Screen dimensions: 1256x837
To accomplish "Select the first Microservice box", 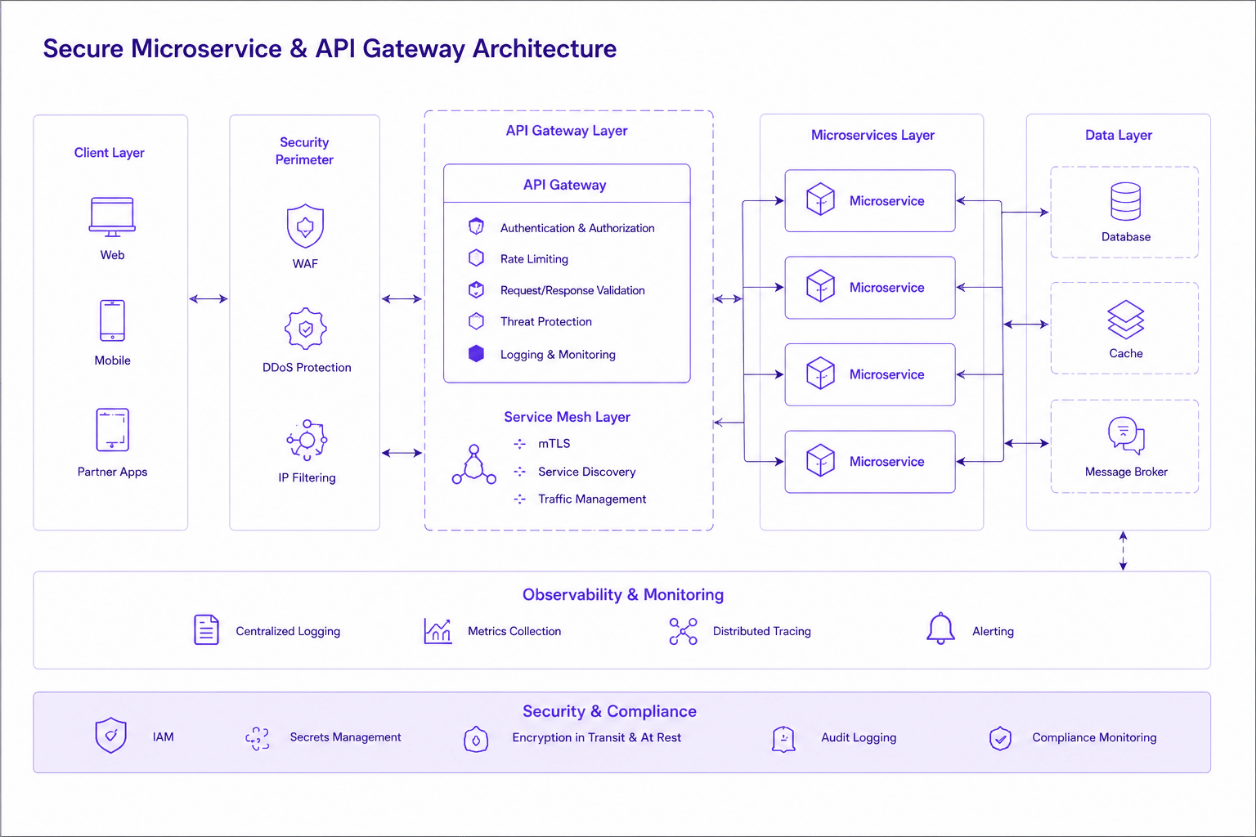I will click(870, 201).
